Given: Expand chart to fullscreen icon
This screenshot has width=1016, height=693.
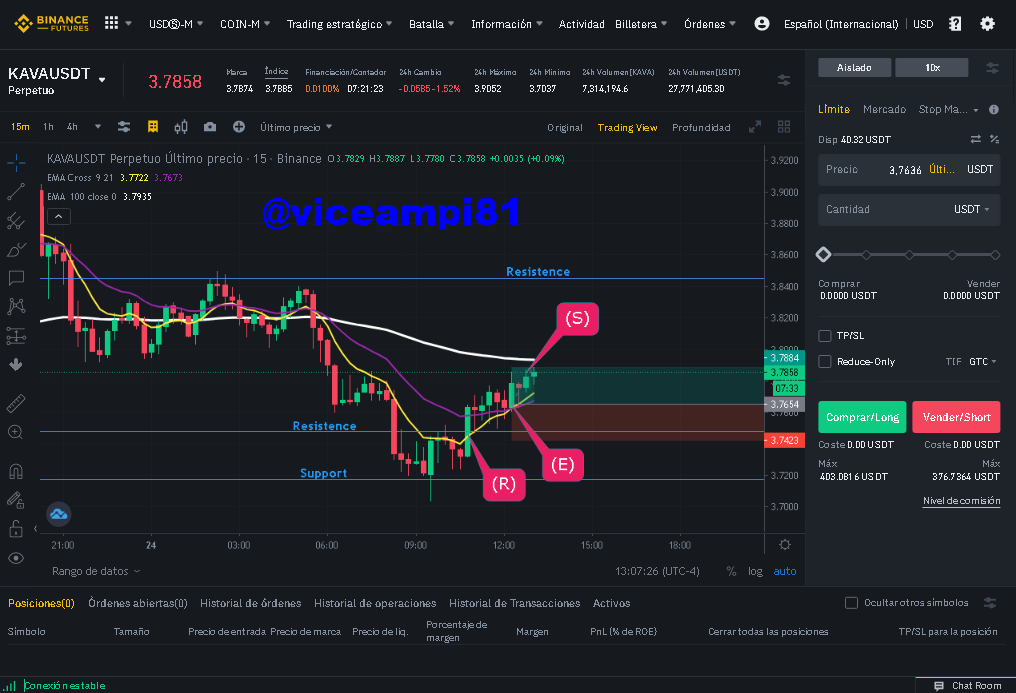Looking at the screenshot, I should 755,127.
